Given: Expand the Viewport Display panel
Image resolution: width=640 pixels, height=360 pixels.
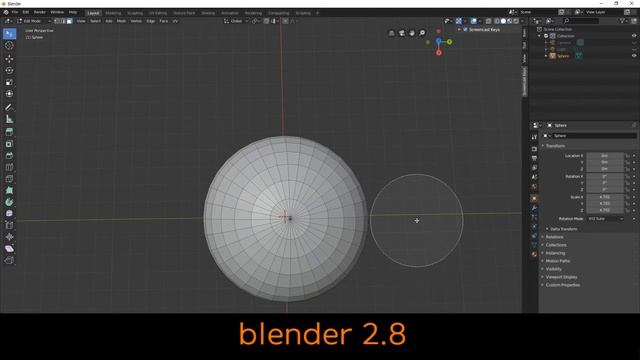Looking at the screenshot, I should [x=561, y=277].
